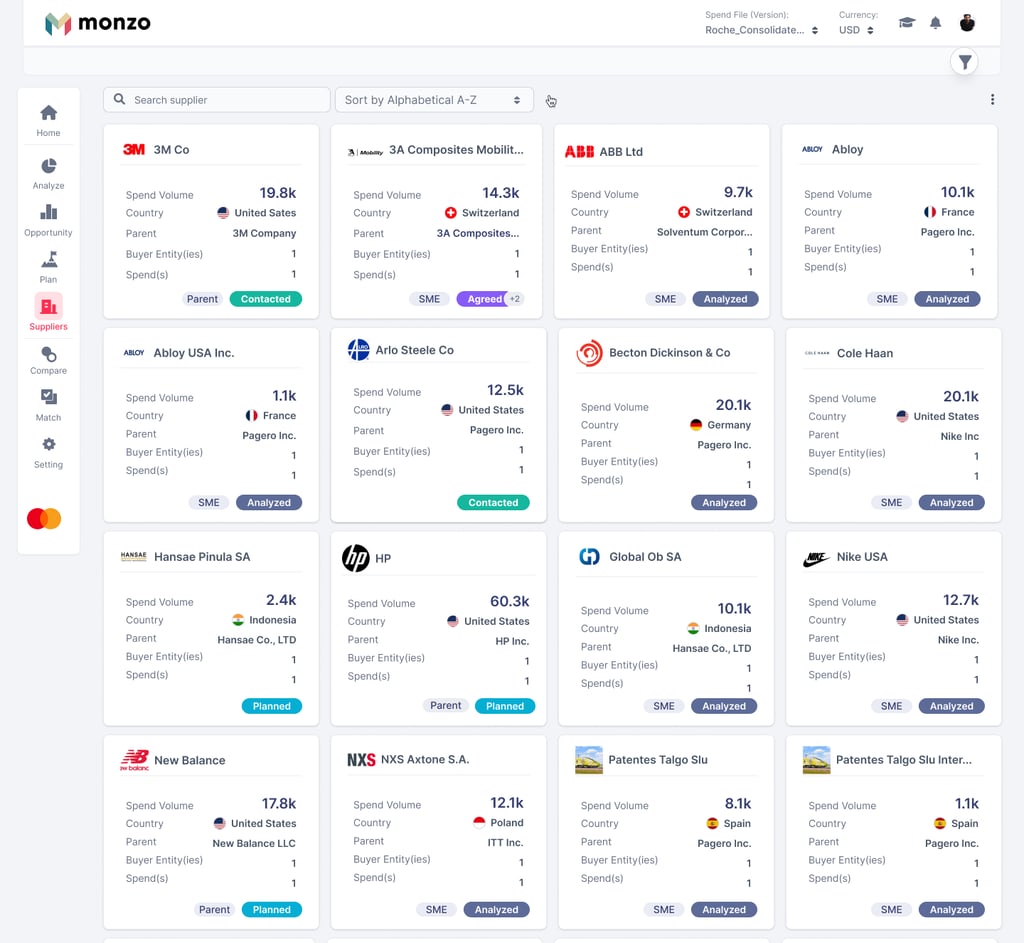
Task: Click the Analyzed badge on ABB Ltd
Action: pos(725,299)
